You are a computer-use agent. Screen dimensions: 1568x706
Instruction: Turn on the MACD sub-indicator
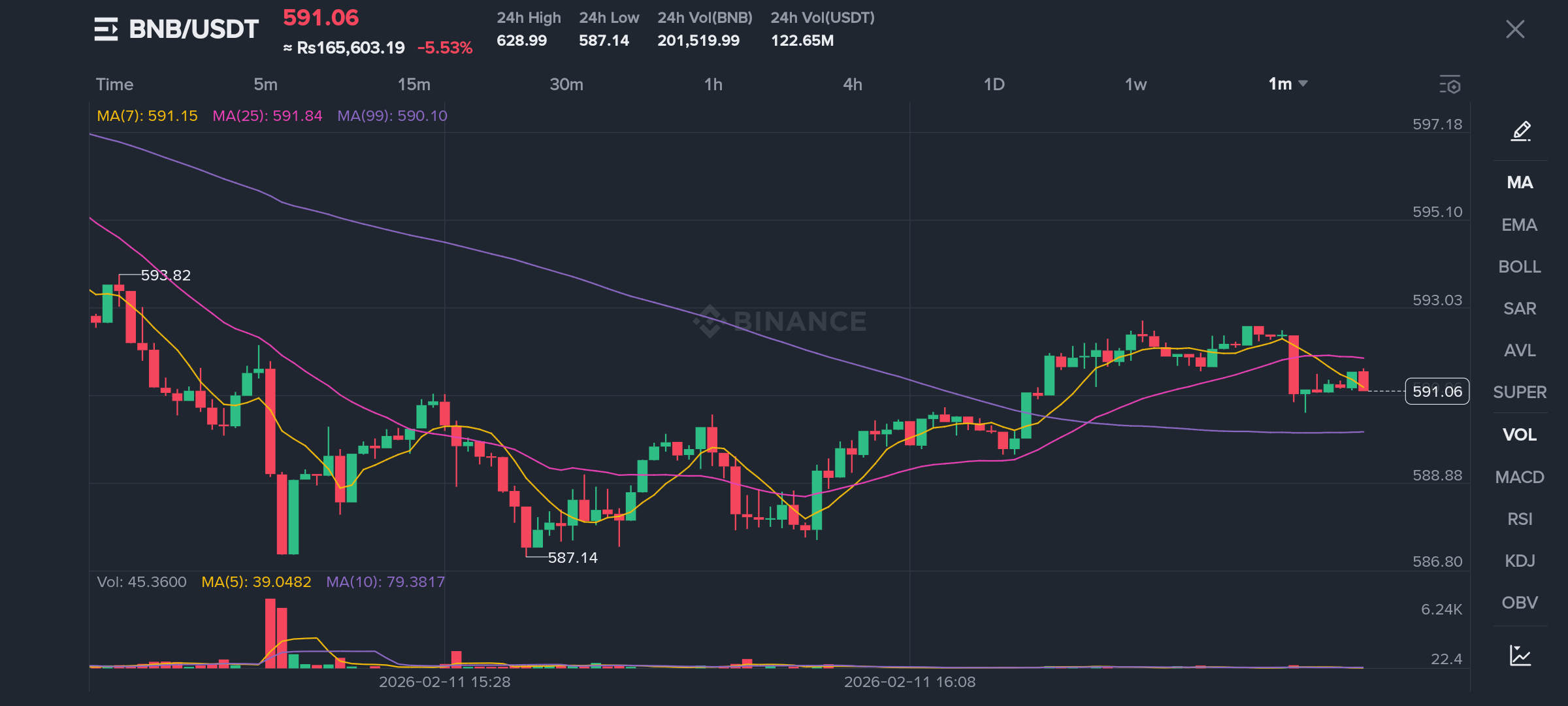coord(1520,477)
